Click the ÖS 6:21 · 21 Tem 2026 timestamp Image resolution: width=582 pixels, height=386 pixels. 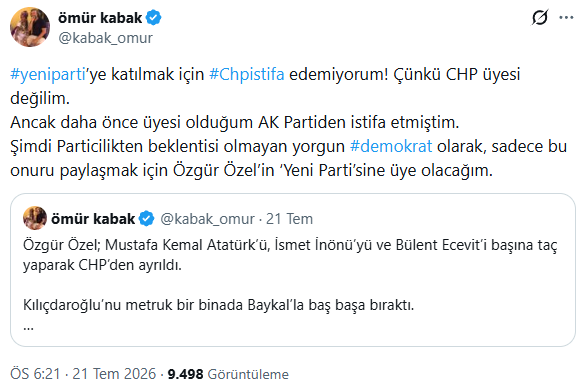tap(83, 374)
